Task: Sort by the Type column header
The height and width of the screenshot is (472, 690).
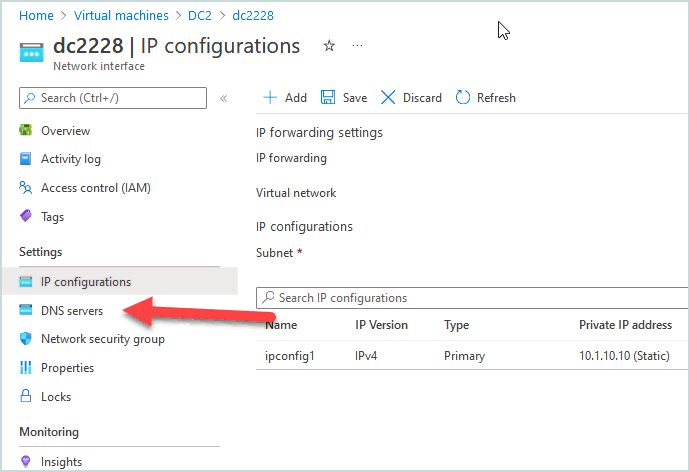Action: (x=456, y=325)
